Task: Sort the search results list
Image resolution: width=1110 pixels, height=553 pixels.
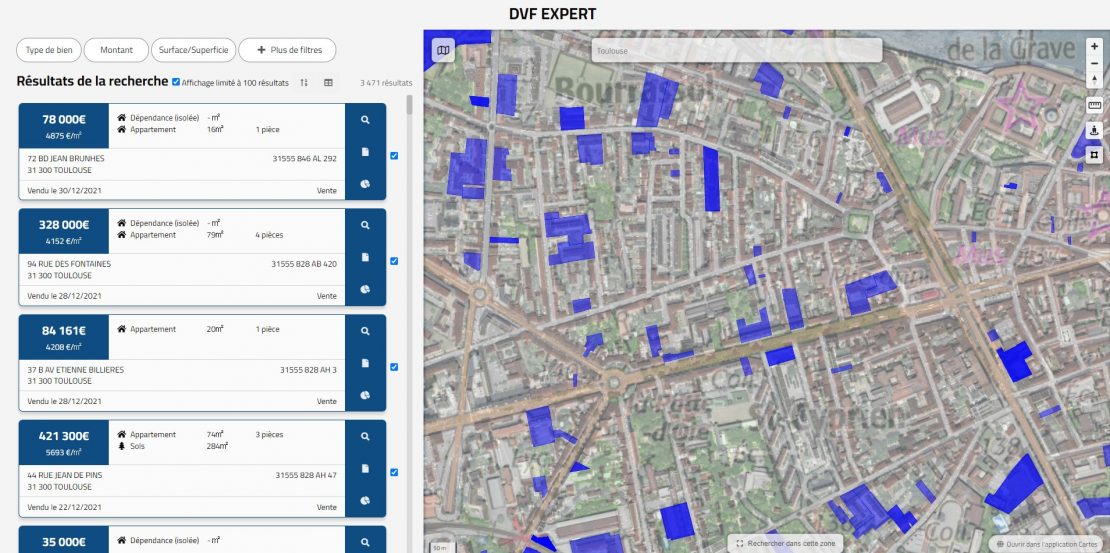Action: pyautogui.click(x=304, y=83)
